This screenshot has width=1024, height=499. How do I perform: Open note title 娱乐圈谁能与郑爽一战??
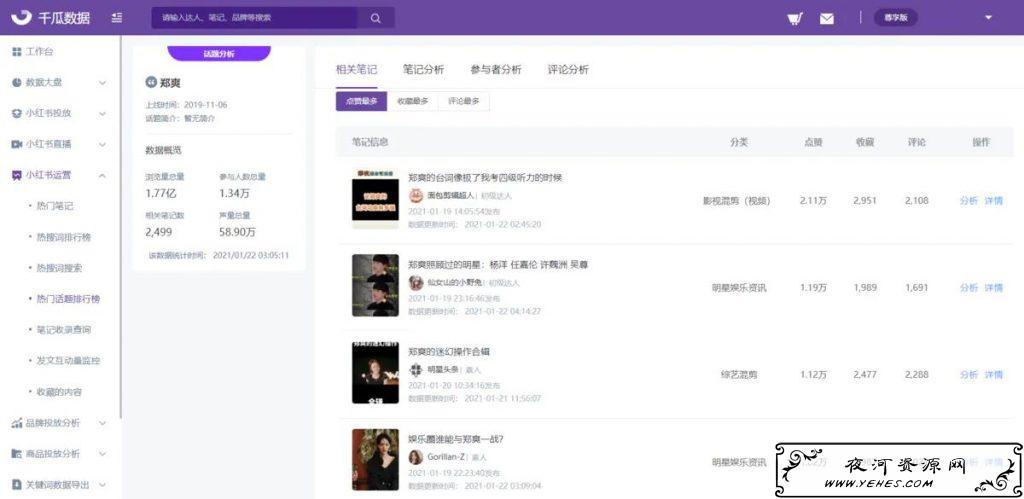point(455,439)
